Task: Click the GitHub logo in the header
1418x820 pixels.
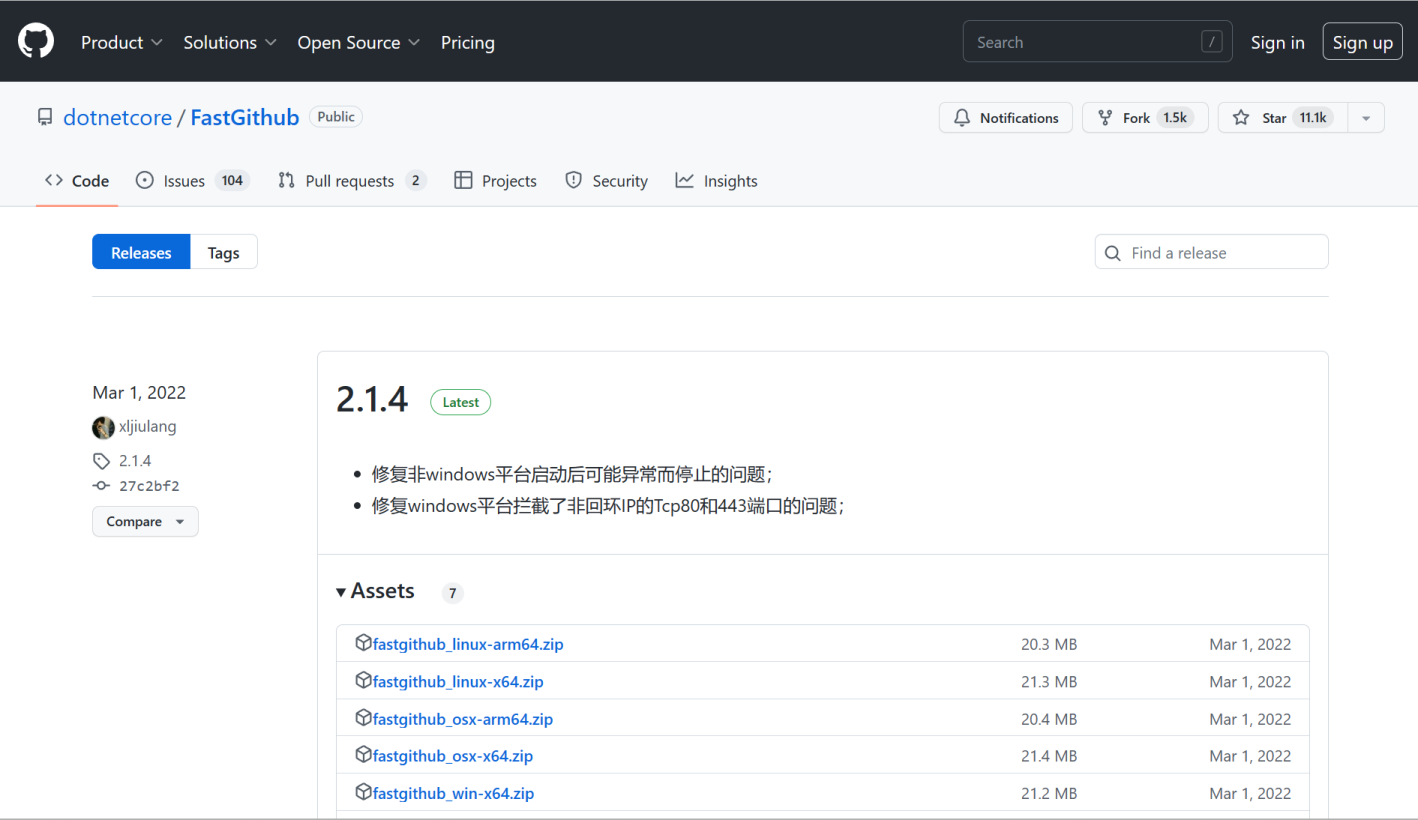Action: point(35,40)
